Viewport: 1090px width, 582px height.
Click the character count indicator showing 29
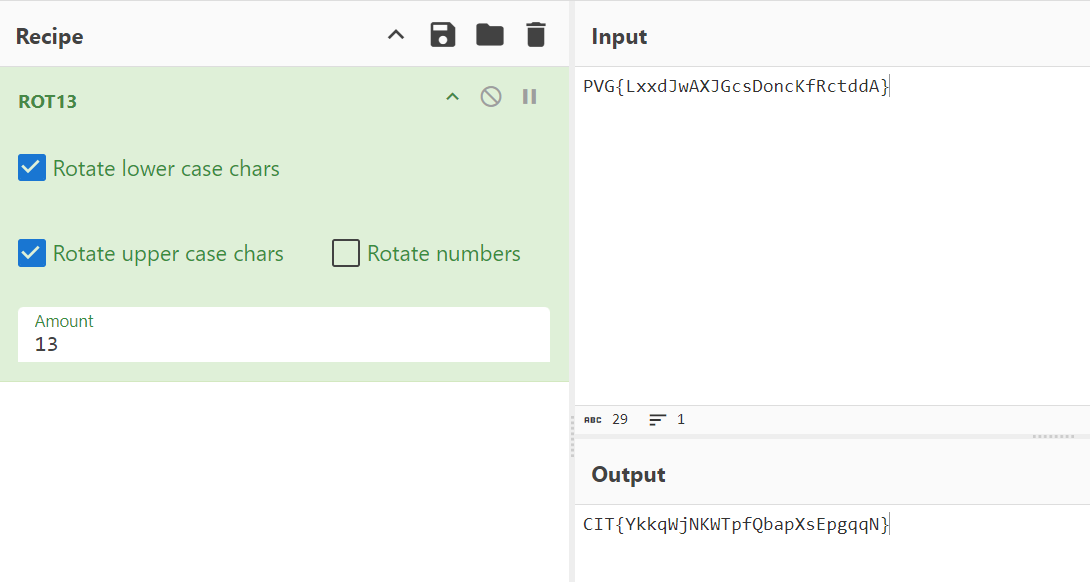620,419
